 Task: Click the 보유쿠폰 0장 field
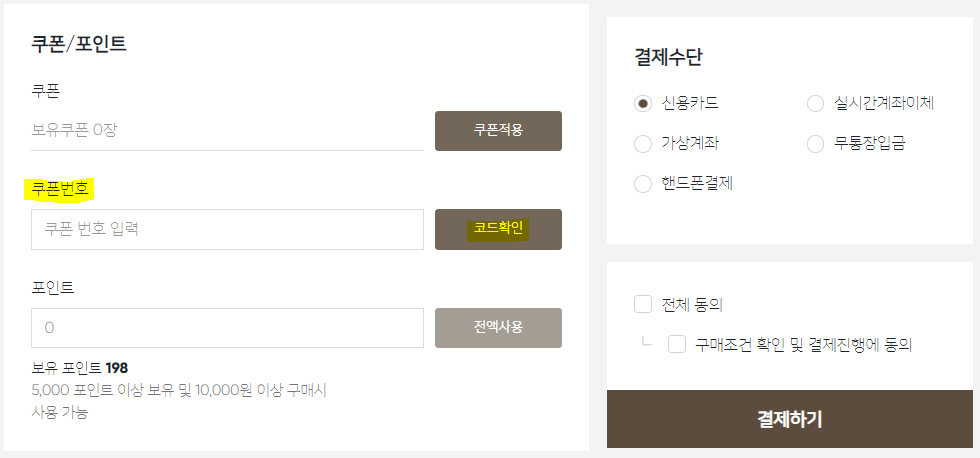point(228,131)
